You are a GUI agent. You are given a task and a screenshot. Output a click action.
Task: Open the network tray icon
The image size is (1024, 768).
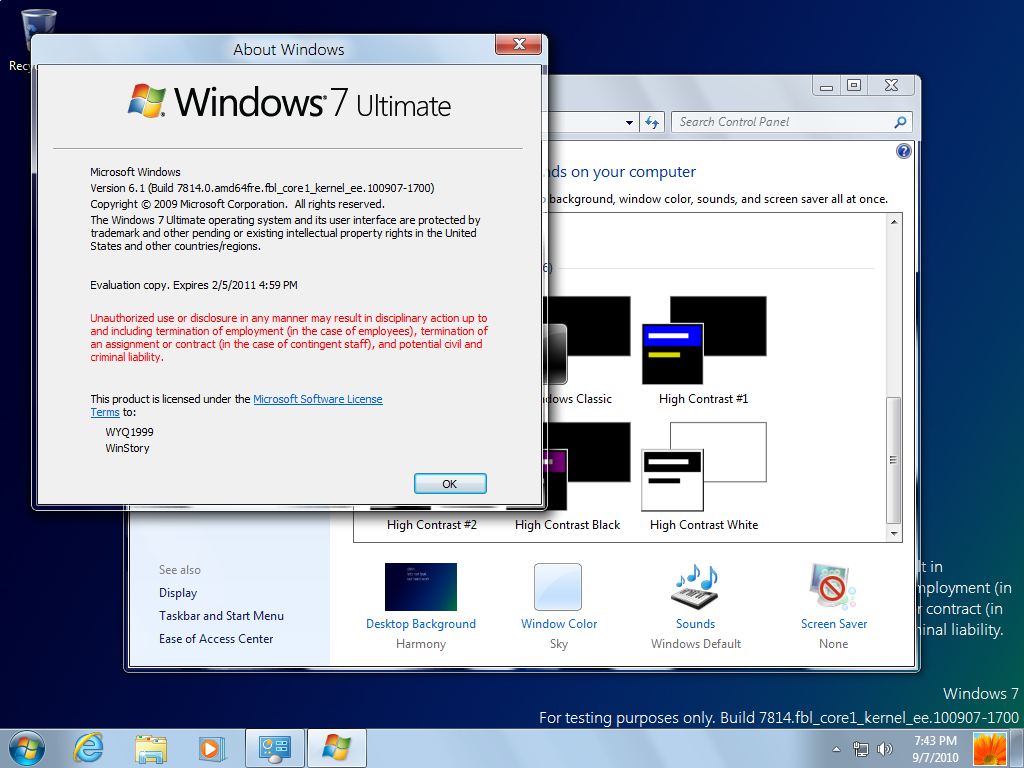[861, 748]
